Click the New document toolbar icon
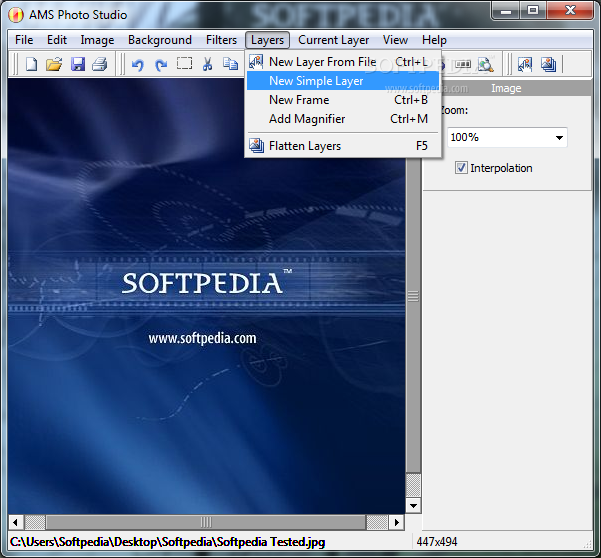Viewport: 601px width, 558px height. pyautogui.click(x=31, y=64)
